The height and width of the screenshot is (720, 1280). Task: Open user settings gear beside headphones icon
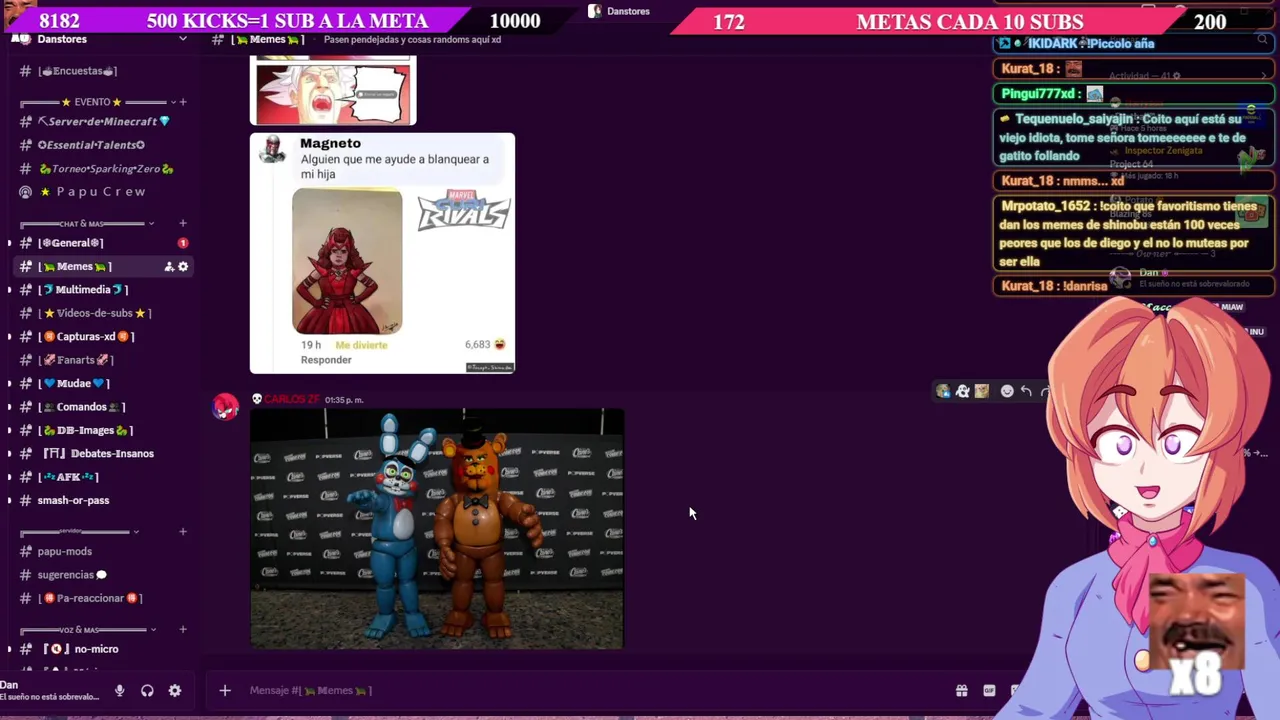click(x=175, y=691)
